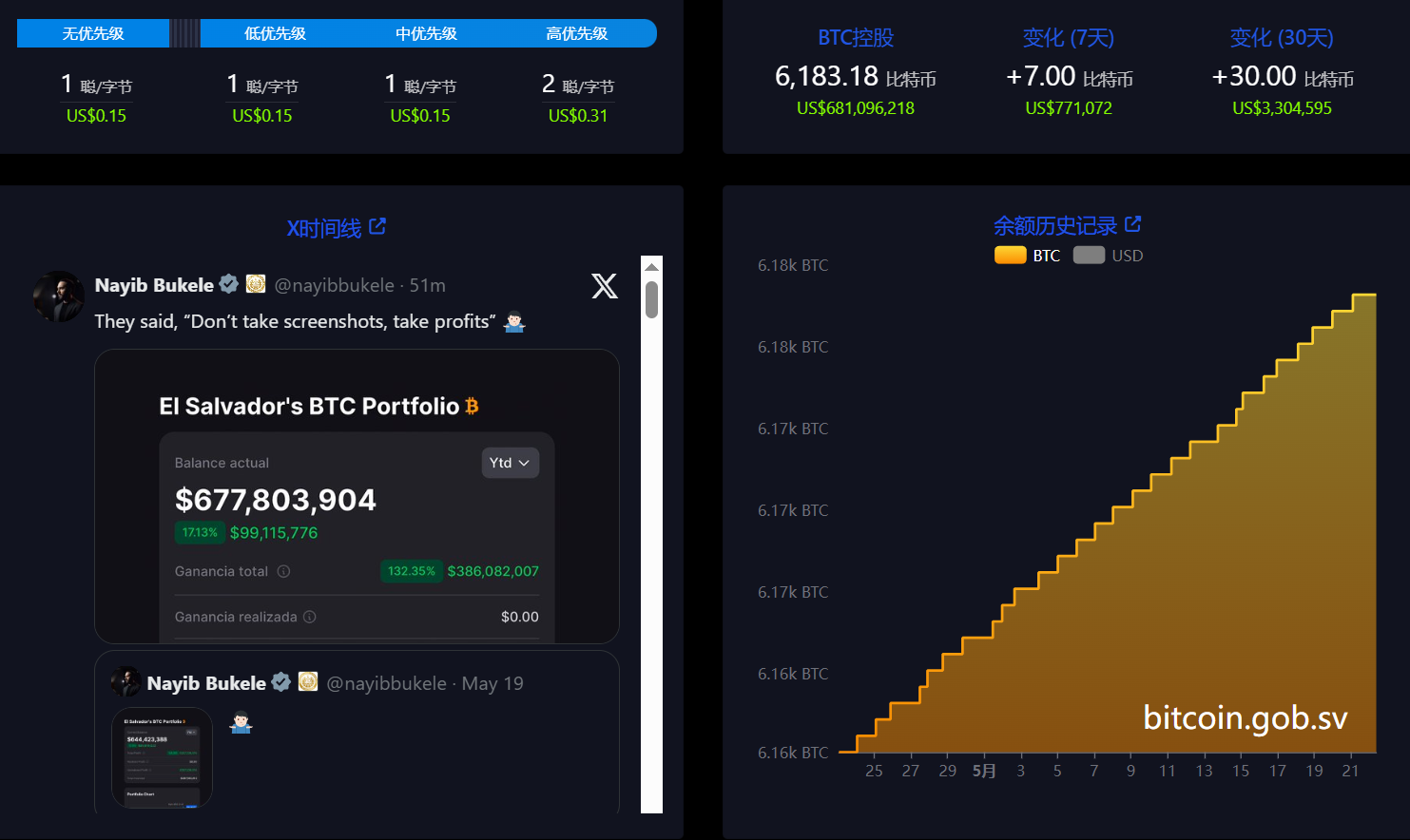This screenshot has width=1410, height=840.
Task: Click the gold badge in the May 19 quoted tweet
Action: 308,682
